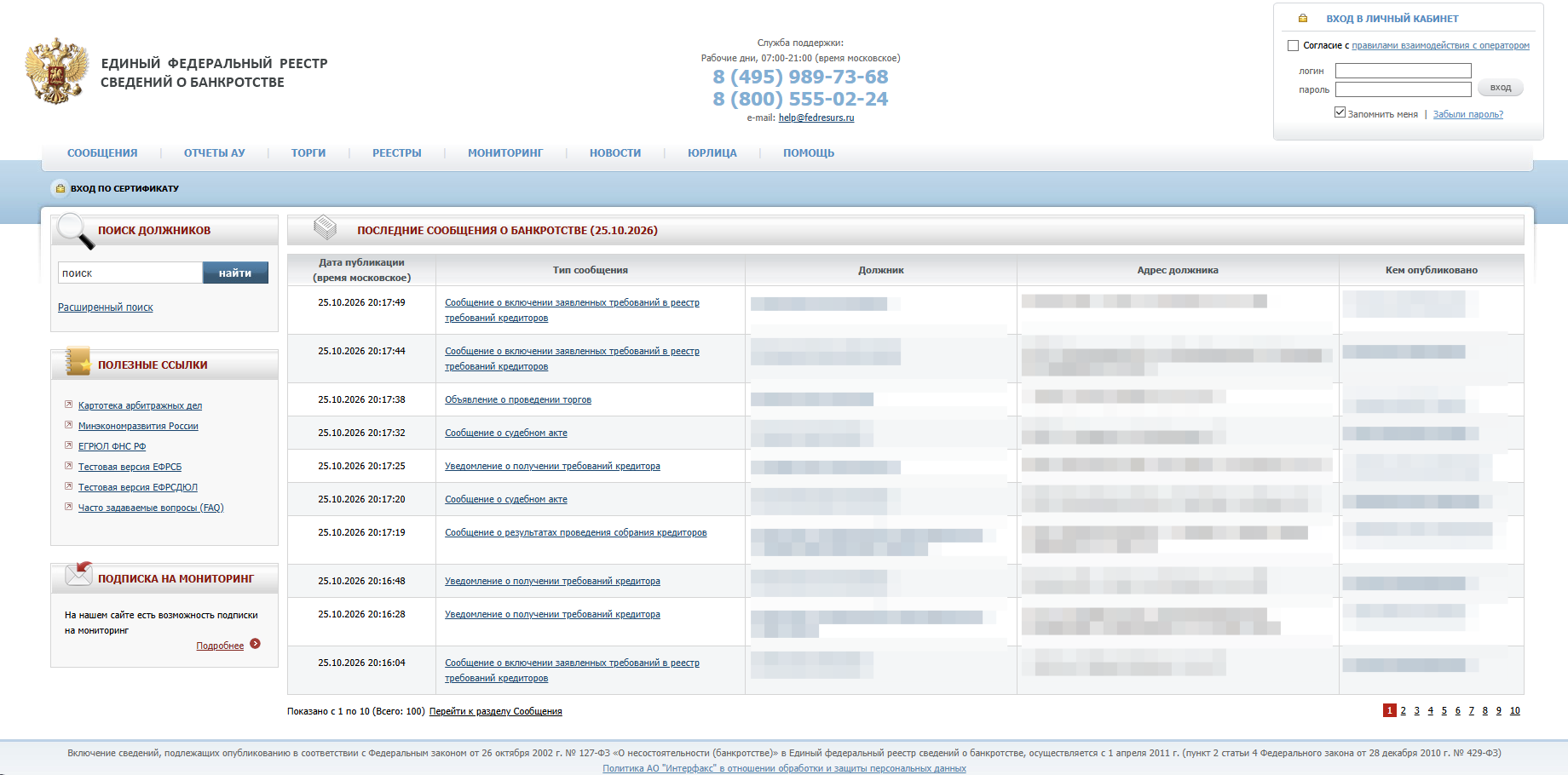The height and width of the screenshot is (775, 1568).
Task: Focus the пароль input field
Action: 1404,89
